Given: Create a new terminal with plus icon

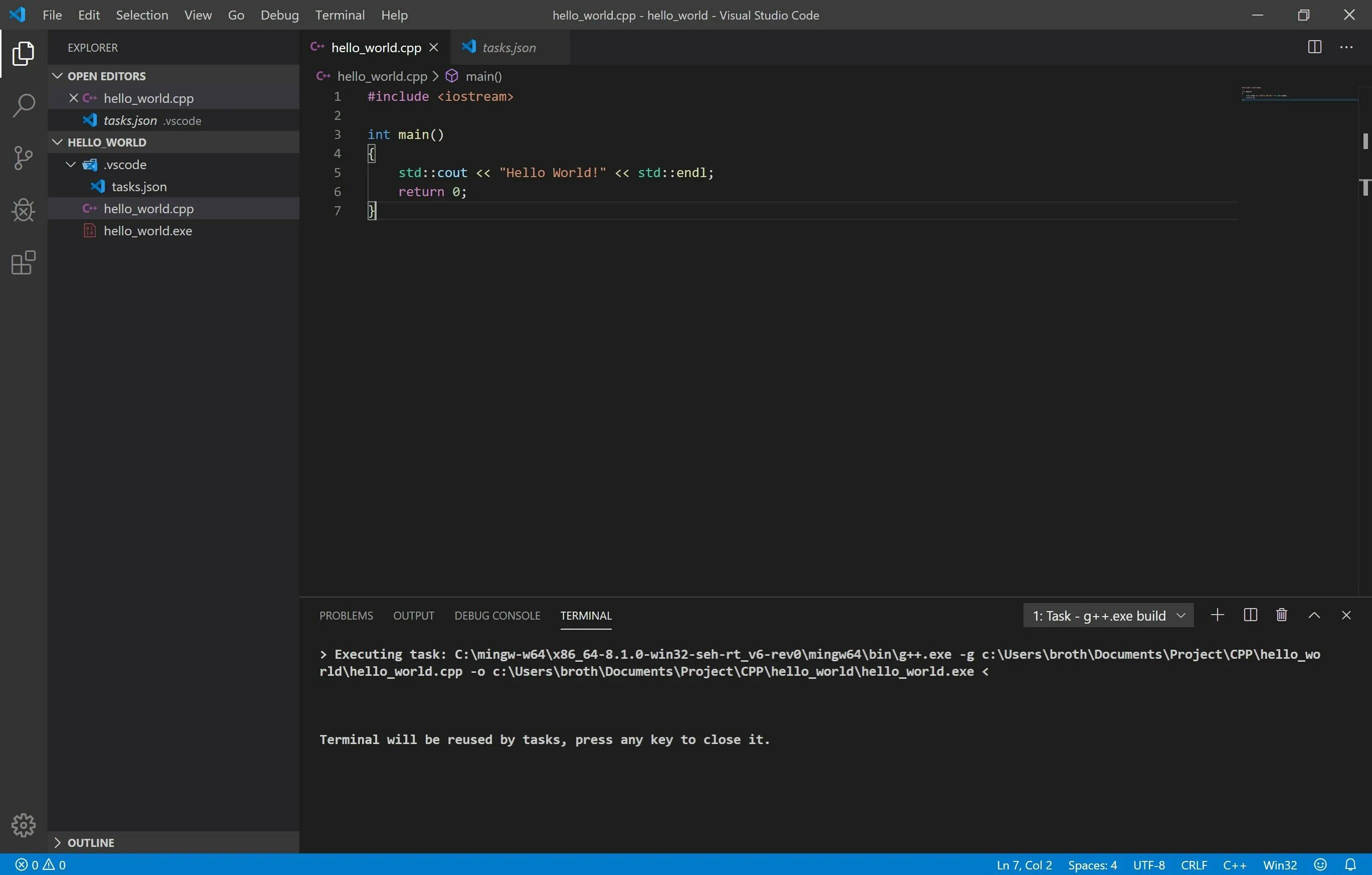Looking at the screenshot, I should (1217, 615).
